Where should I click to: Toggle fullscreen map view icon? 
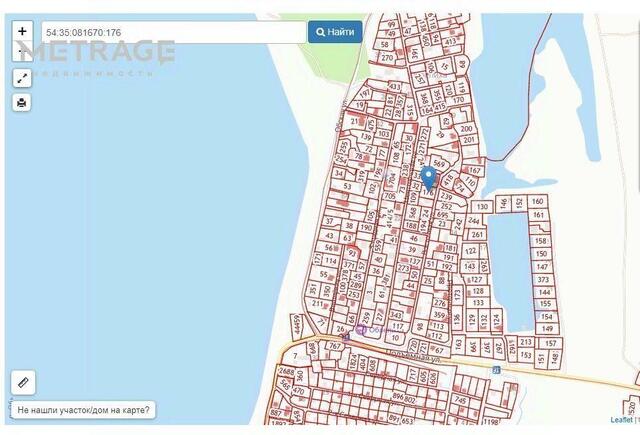(22, 78)
